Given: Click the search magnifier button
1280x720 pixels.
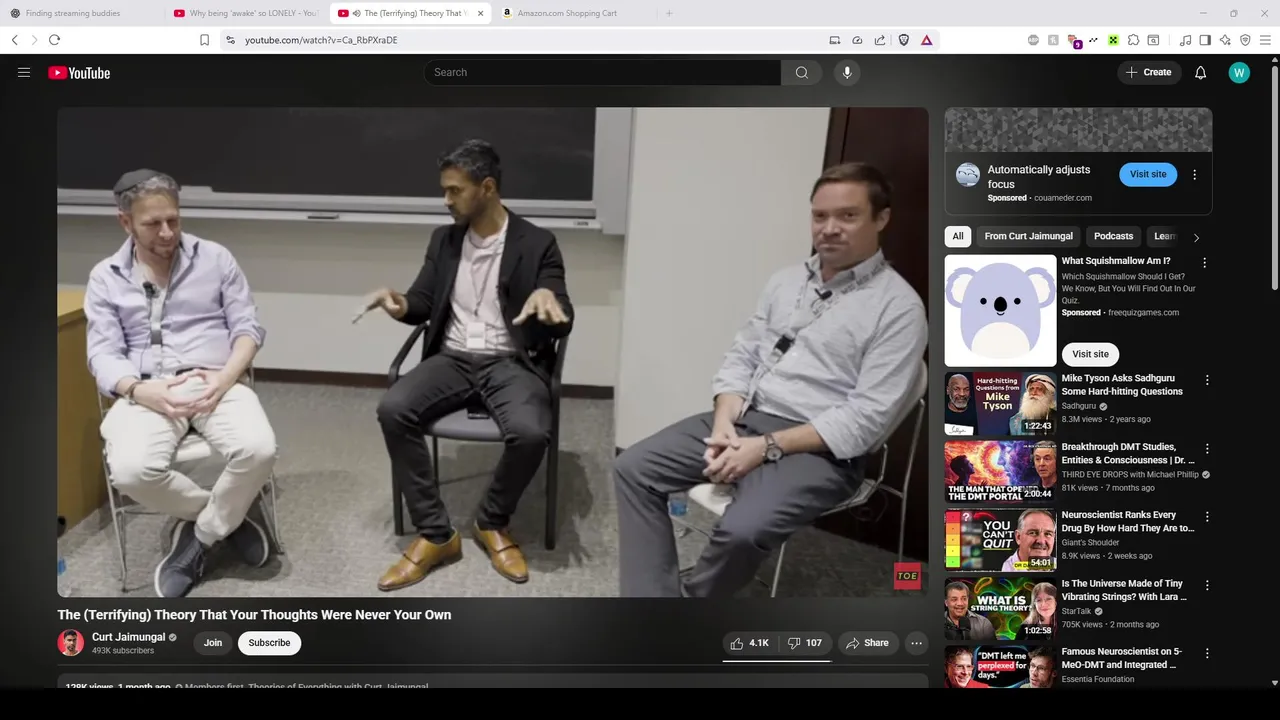Looking at the screenshot, I should tap(802, 72).
